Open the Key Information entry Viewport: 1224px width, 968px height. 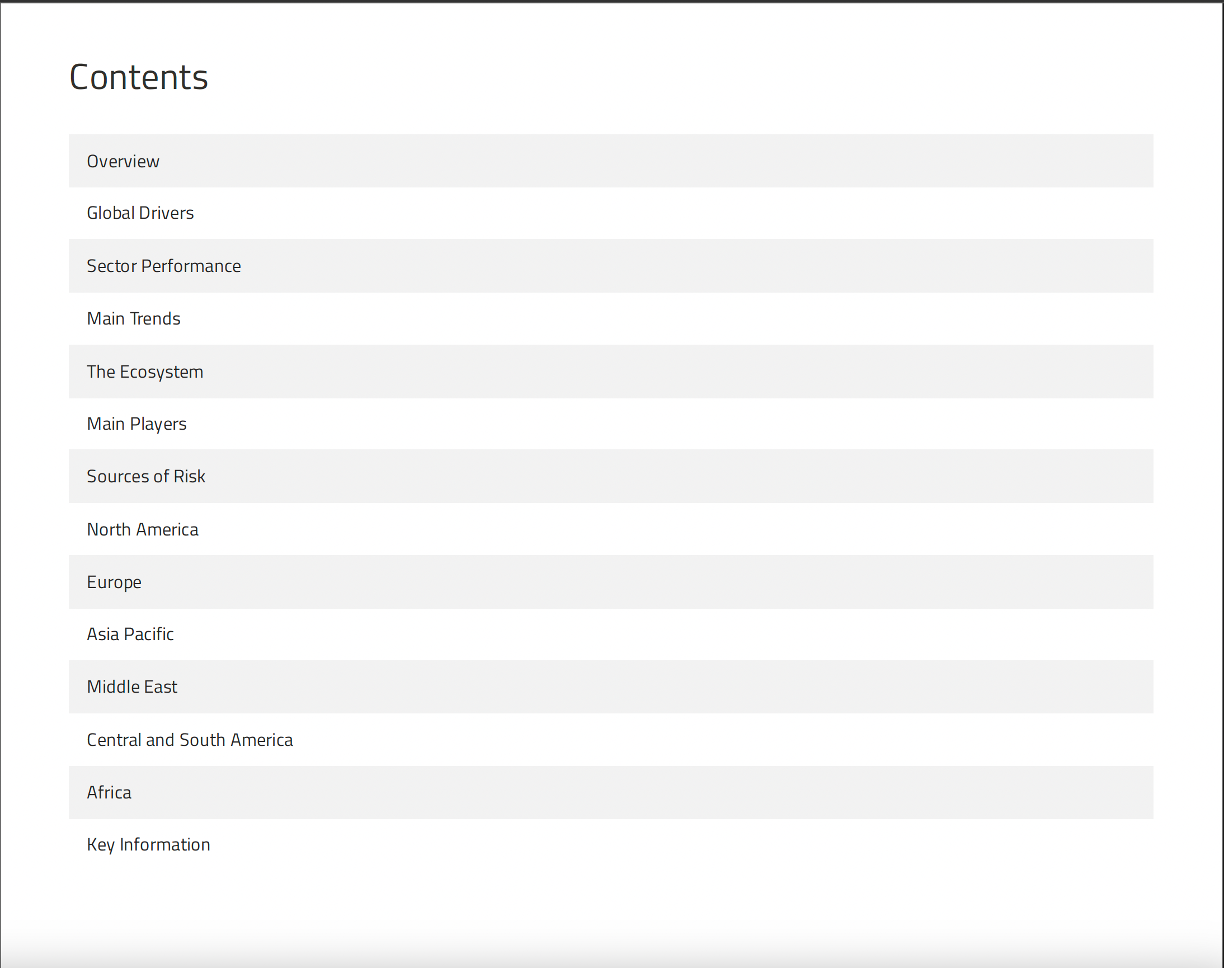pyautogui.click(x=149, y=845)
